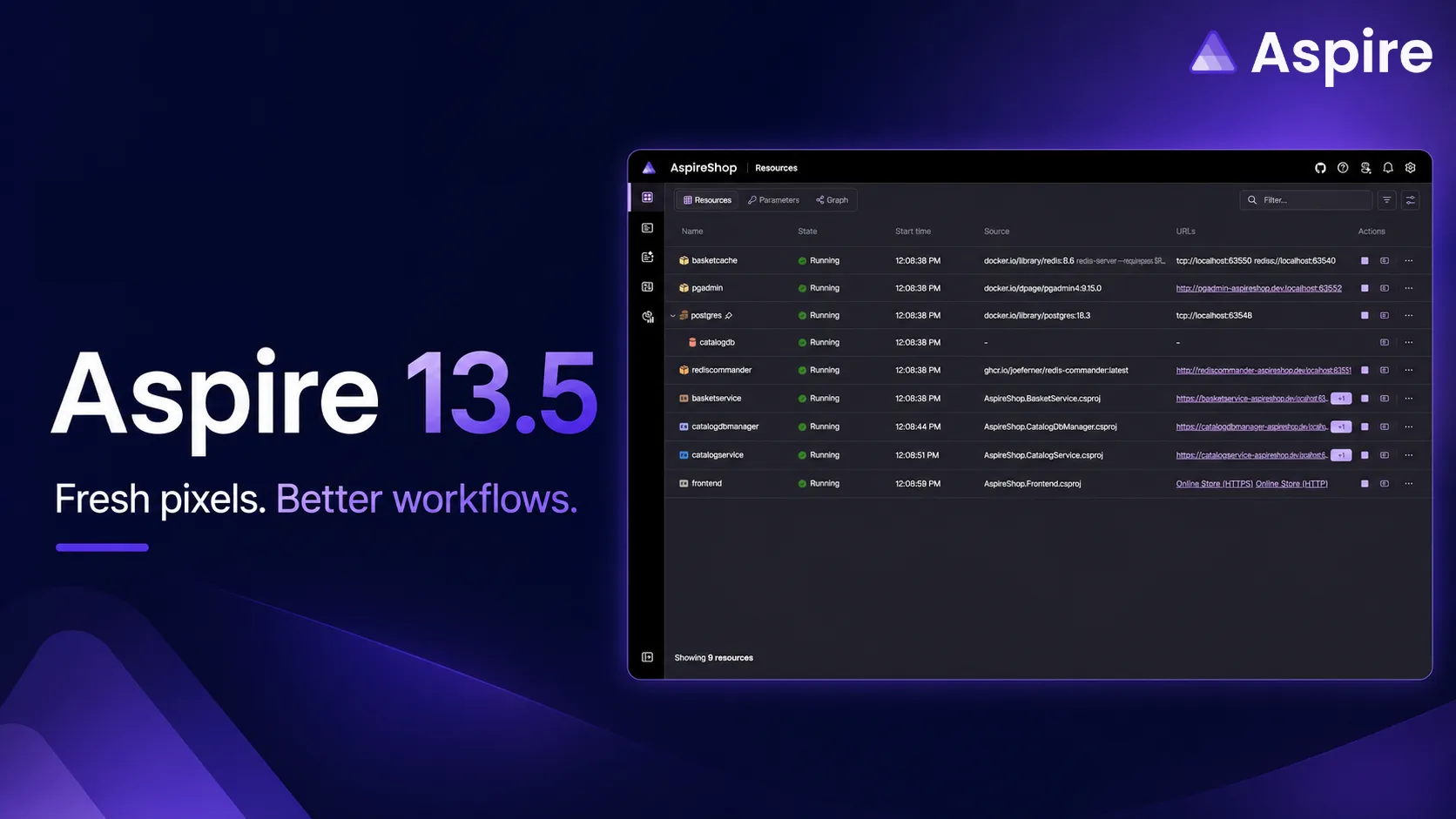Select the catalogservice resource name
The image size is (1456, 819).
point(718,455)
